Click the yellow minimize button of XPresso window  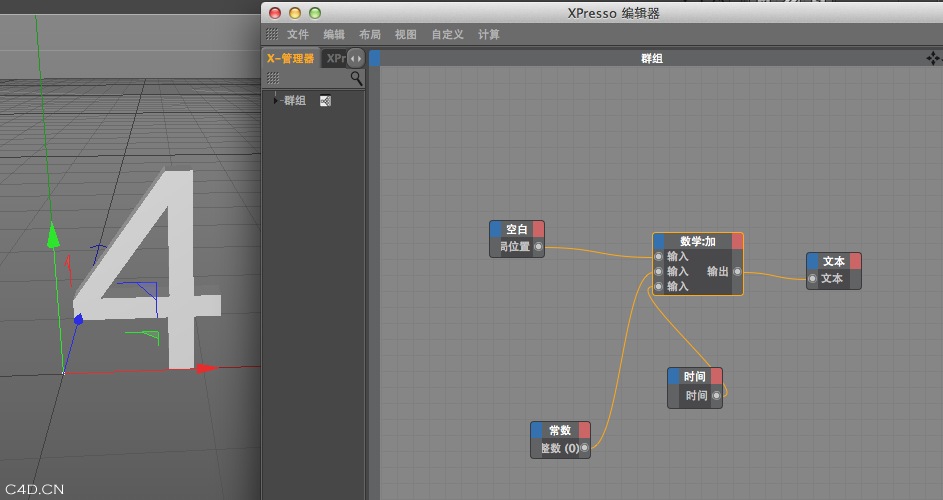pos(295,13)
